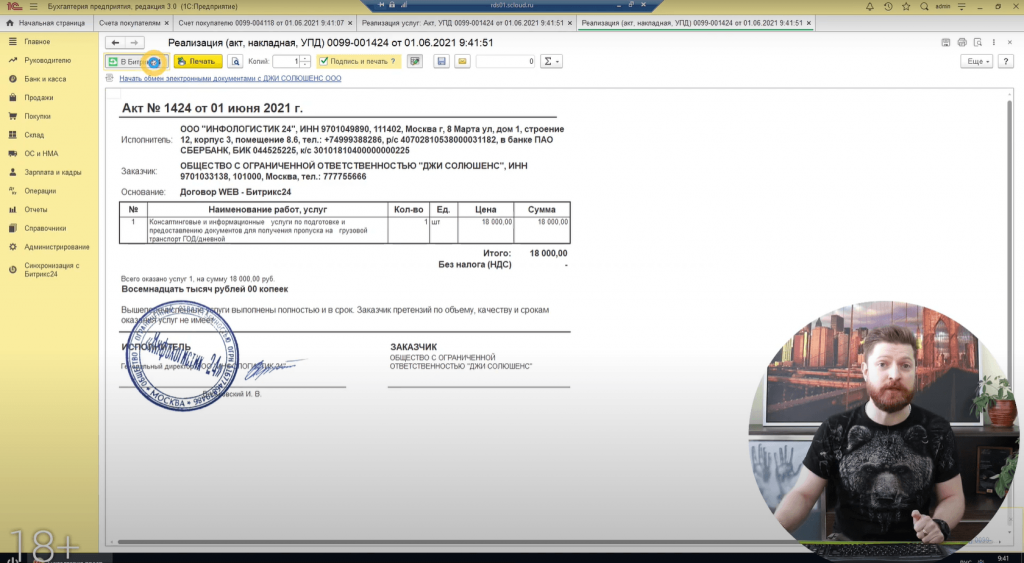
Task: Switch to Счета покупателям tab
Action: point(129,23)
